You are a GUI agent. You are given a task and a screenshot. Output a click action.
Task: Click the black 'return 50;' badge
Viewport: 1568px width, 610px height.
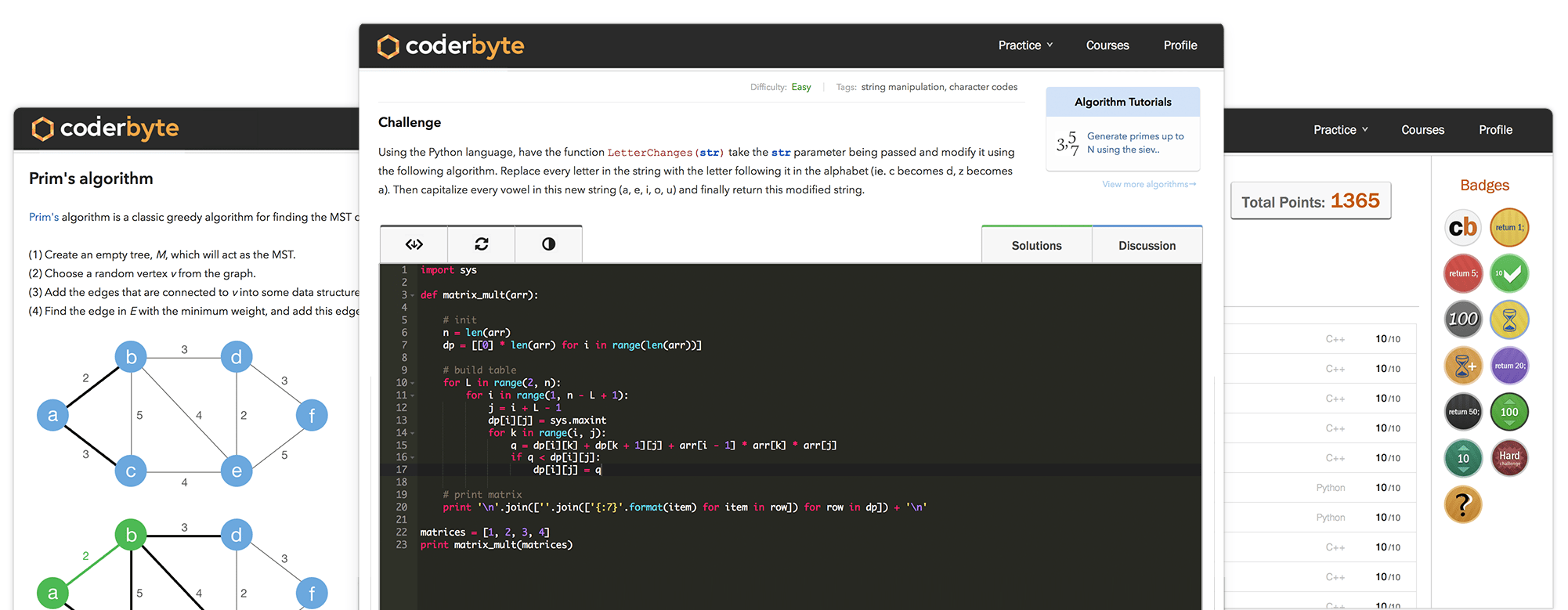[x=1462, y=412]
